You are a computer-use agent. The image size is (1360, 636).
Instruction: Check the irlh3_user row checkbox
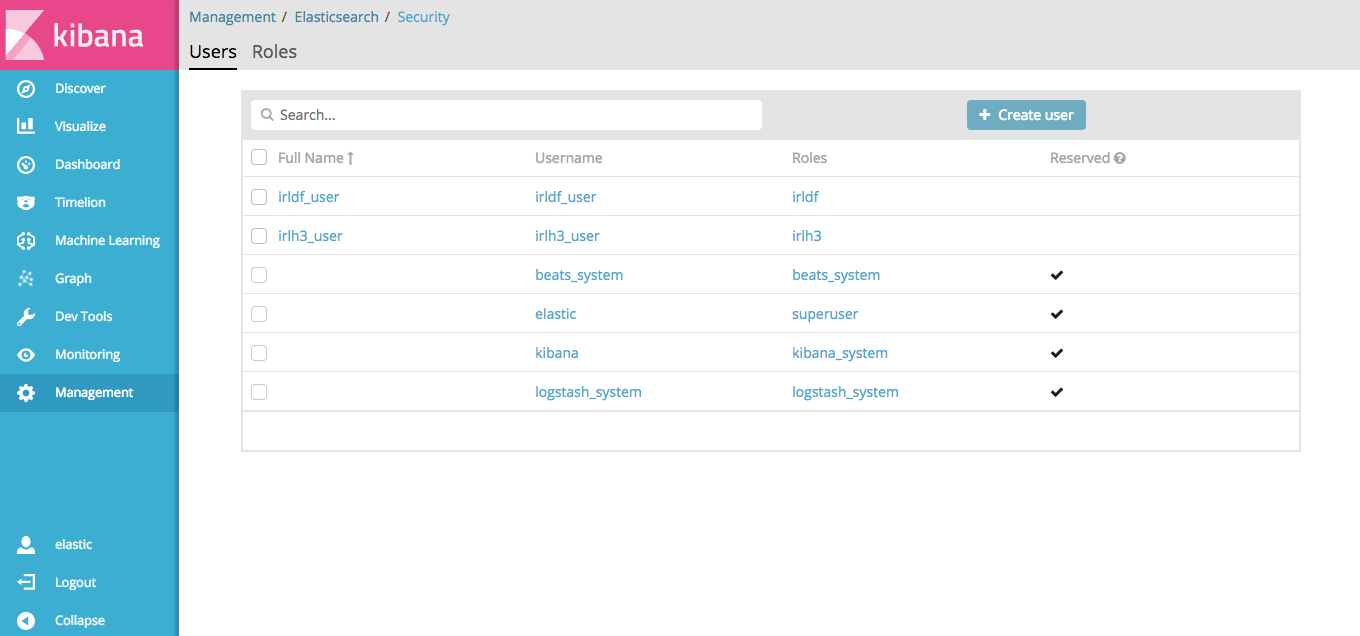click(259, 236)
